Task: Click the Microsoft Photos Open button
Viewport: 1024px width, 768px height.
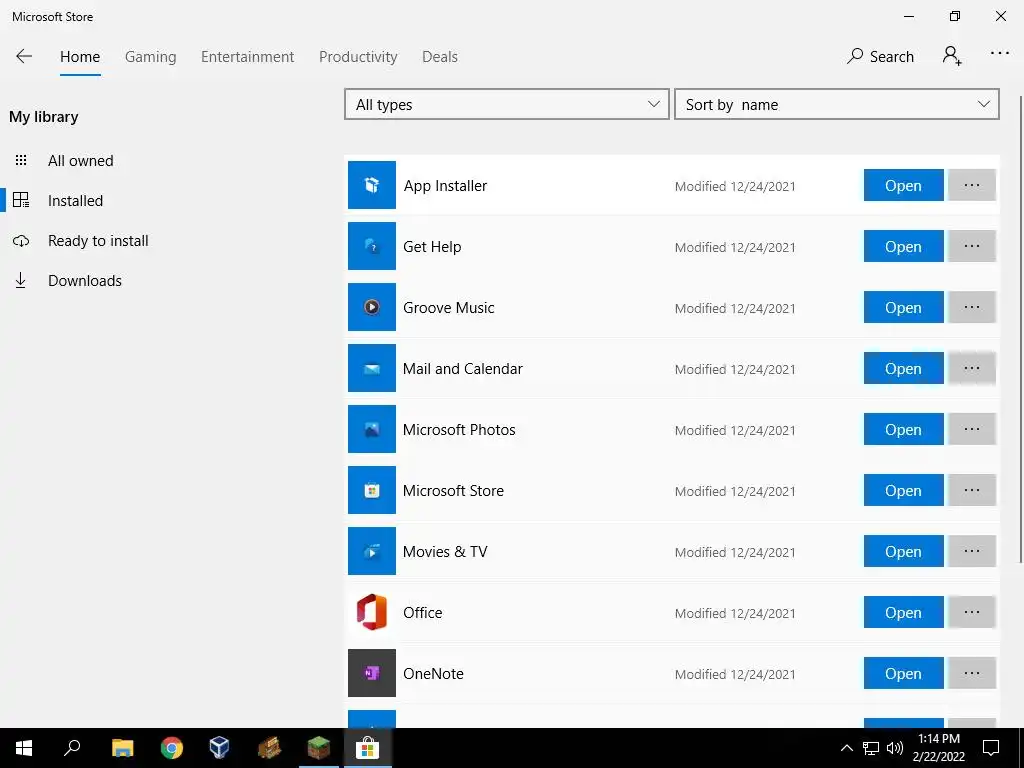Action: coord(903,429)
